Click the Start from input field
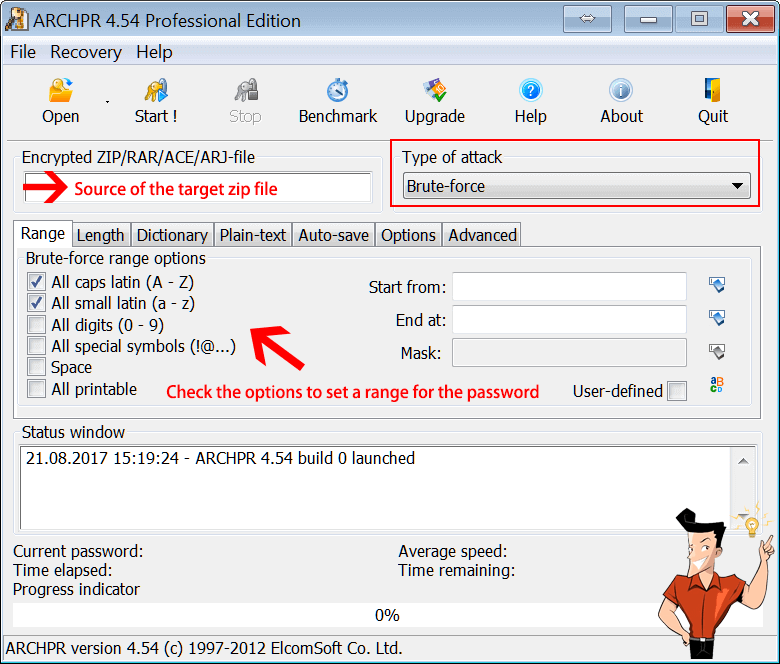This screenshot has height=664, width=780. (x=570, y=286)
